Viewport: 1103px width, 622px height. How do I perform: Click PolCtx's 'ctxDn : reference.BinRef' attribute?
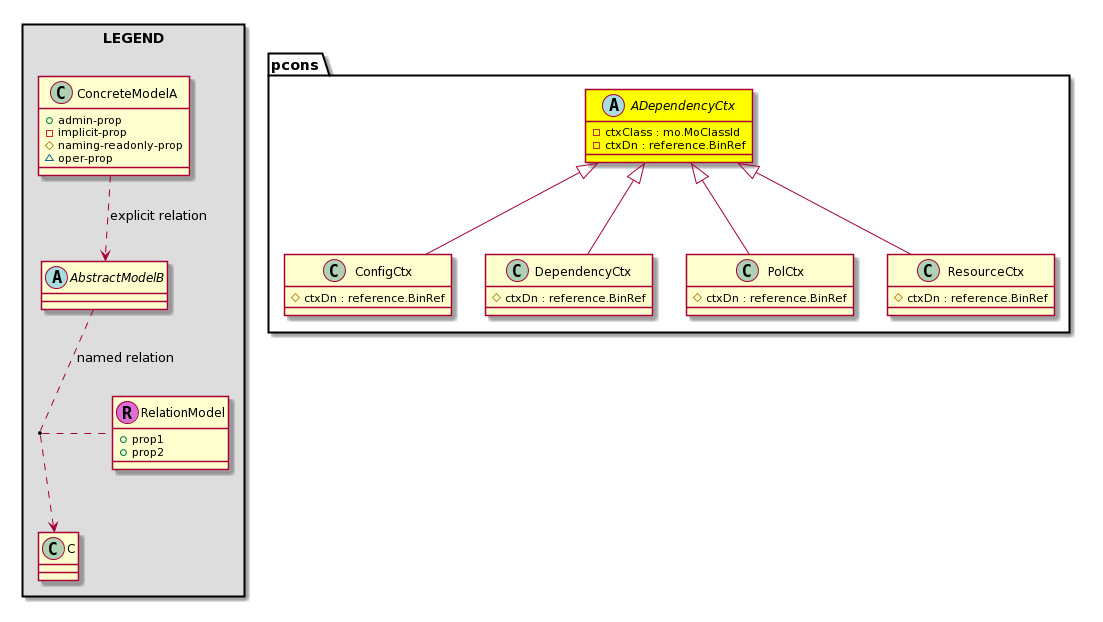[777, 298]
